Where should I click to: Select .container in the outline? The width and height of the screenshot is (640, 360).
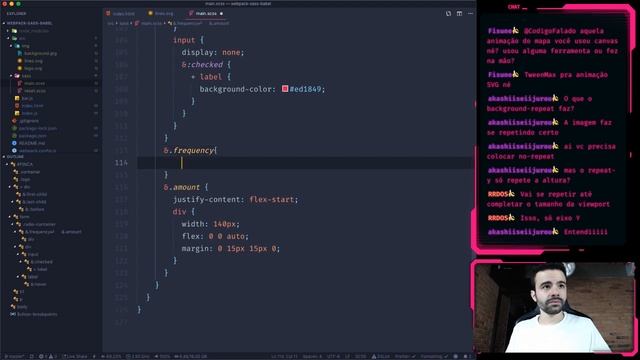pos(30,172)
